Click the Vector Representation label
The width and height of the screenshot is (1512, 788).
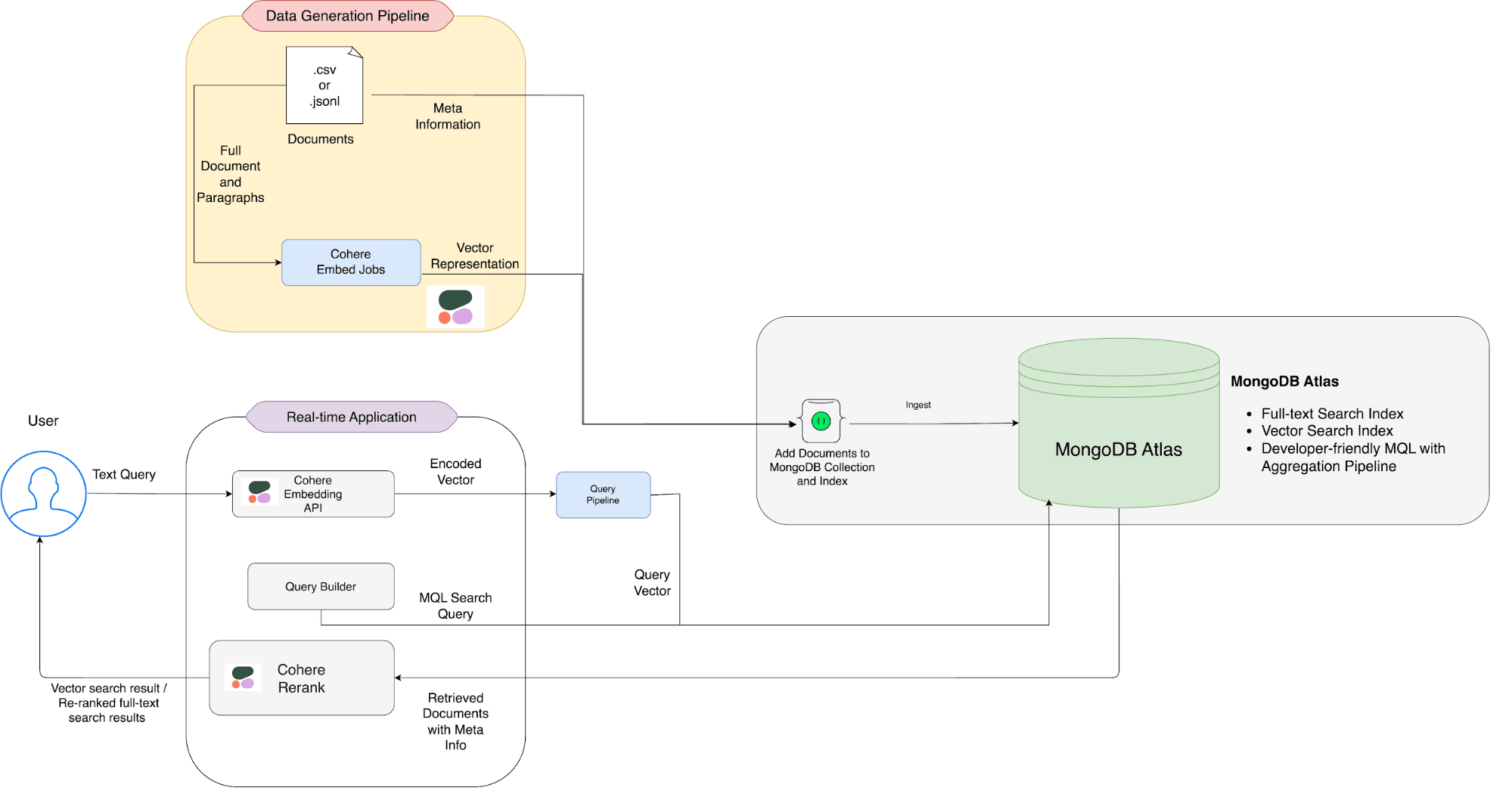[x=474, y=256]
